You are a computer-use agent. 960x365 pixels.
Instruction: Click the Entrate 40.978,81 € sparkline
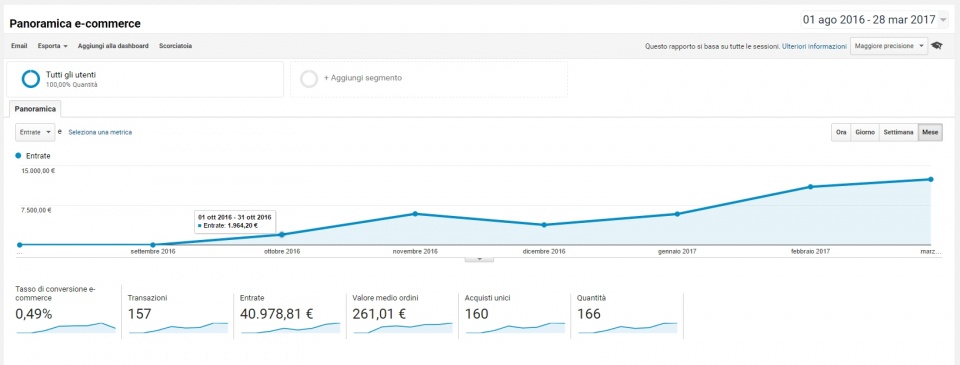(290, 328)
